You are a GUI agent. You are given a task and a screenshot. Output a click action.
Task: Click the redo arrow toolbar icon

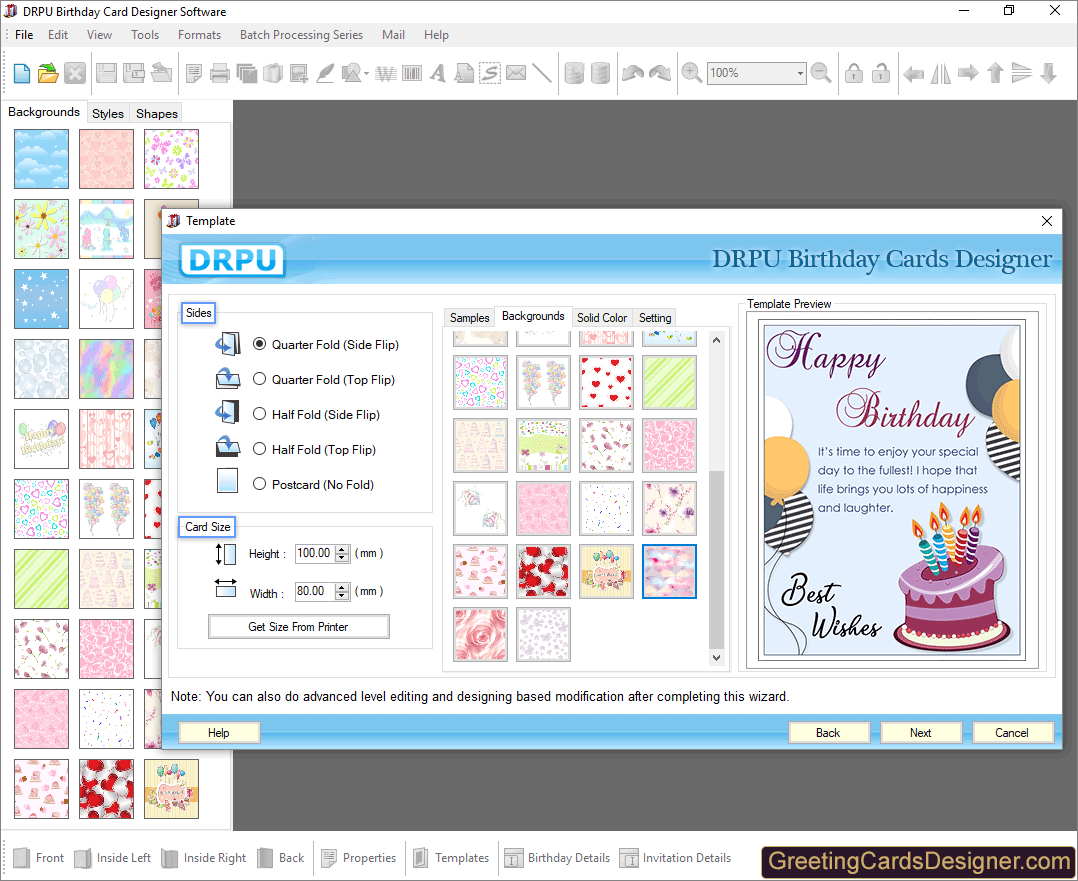(x=660, y=73)
